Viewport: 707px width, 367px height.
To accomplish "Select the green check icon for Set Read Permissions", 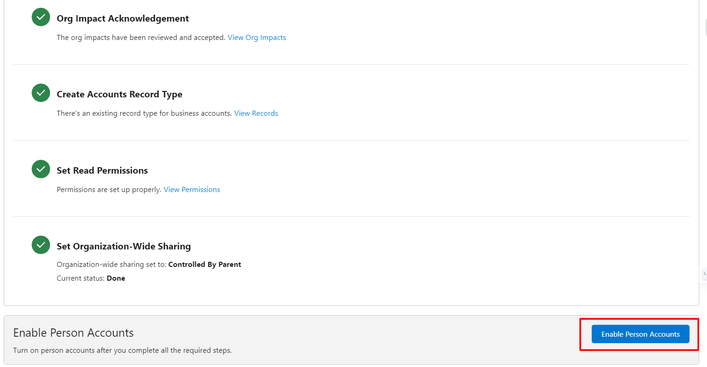I will pyautogui.click(x=41, y=169).
